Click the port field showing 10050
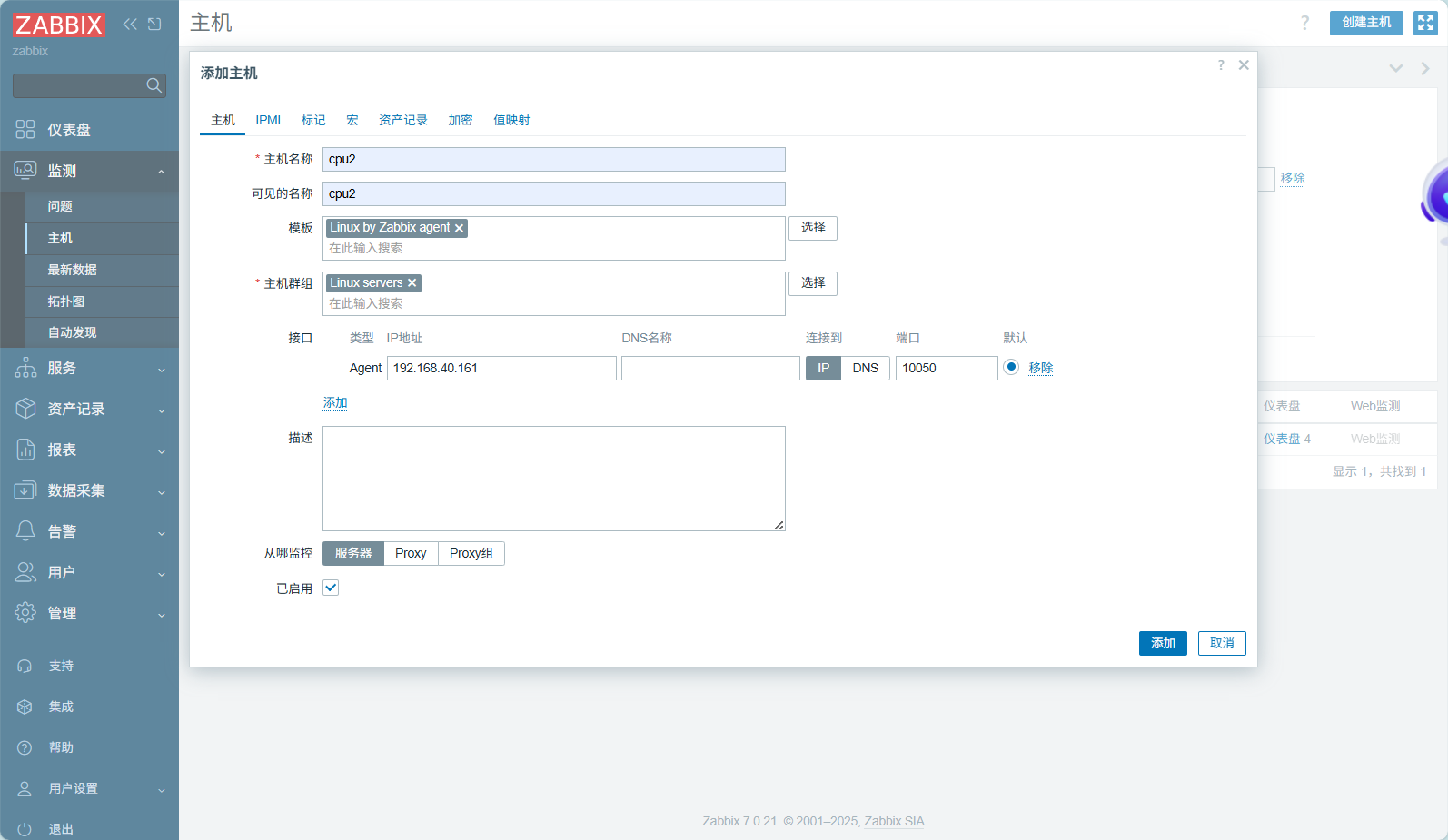 pyautogui.click(x=947, y=368)
